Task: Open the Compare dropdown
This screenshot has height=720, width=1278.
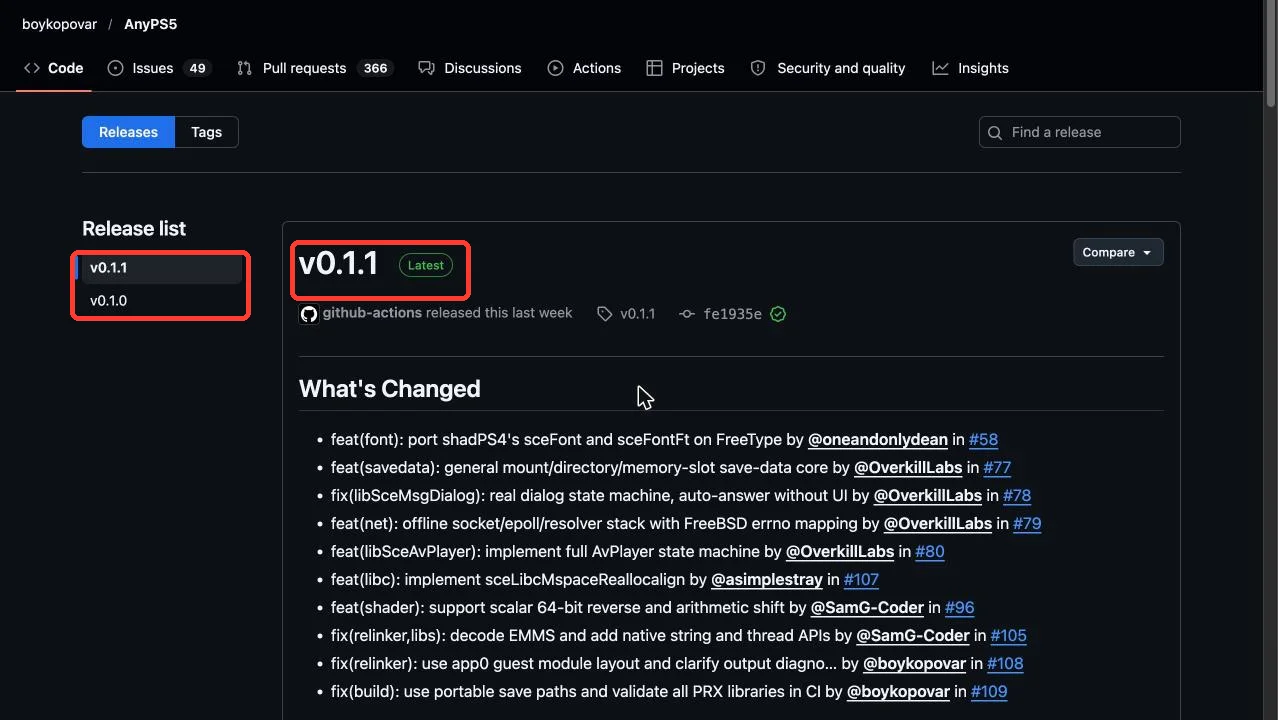Action: (1118, 253)
